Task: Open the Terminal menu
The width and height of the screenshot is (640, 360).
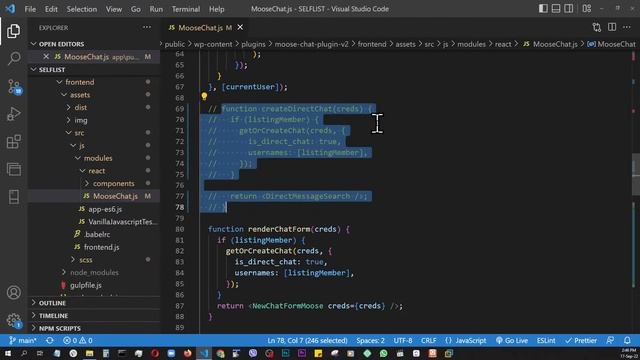Action: coord(186,9)
